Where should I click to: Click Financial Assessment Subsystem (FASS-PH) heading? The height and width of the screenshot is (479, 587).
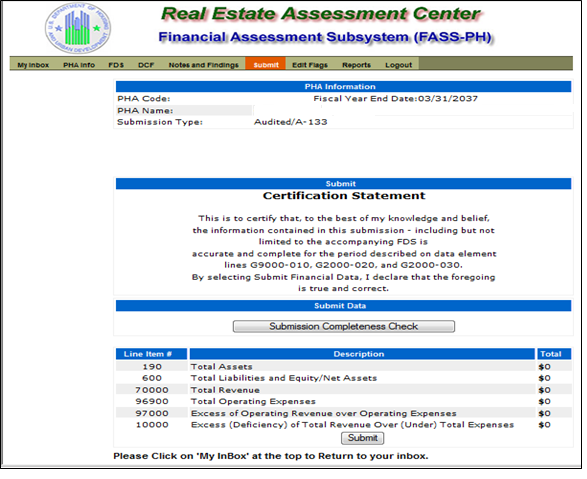click(x=325, y=37)
